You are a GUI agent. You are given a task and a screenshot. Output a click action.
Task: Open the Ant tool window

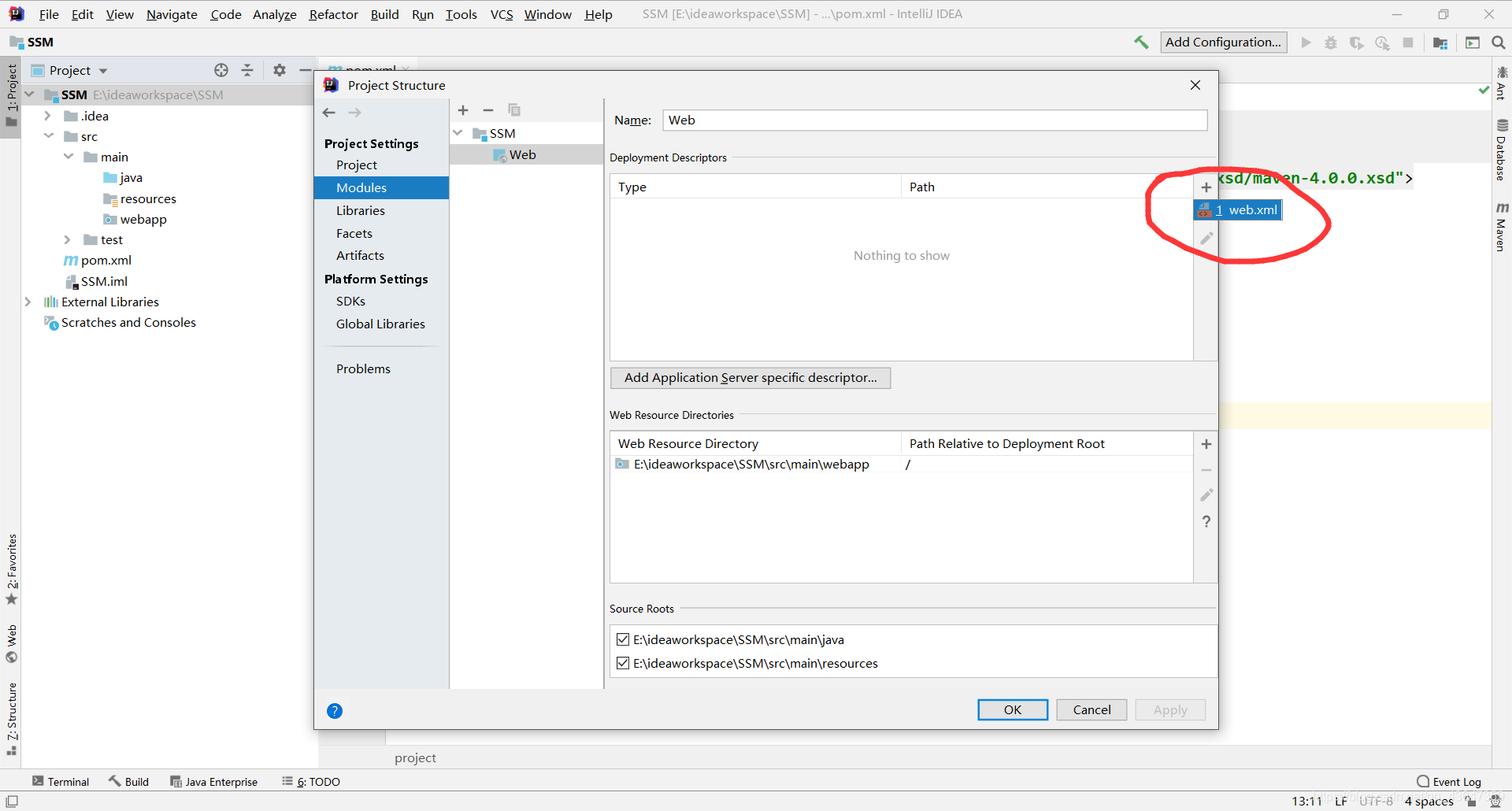1502,83
